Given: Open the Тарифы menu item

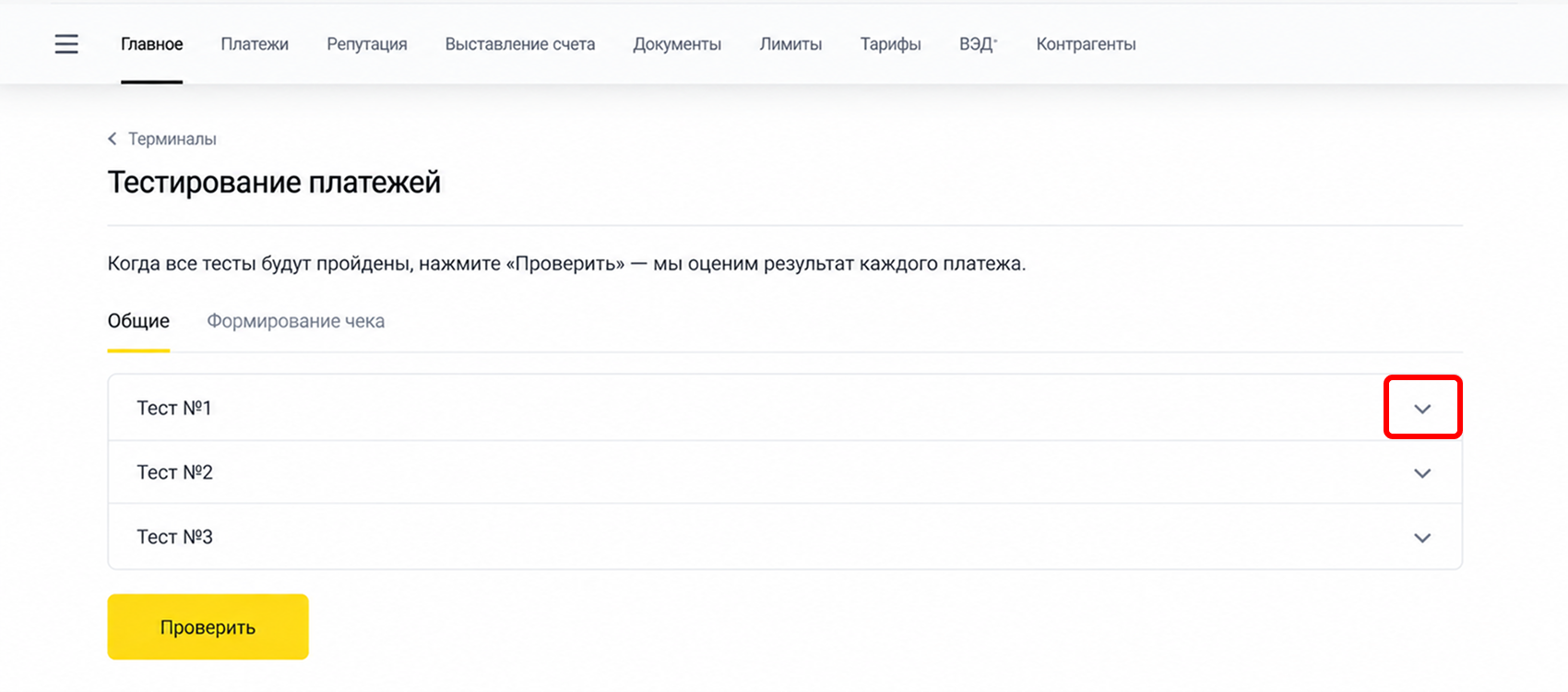Looking at the screenshot, I should (891, 44).
